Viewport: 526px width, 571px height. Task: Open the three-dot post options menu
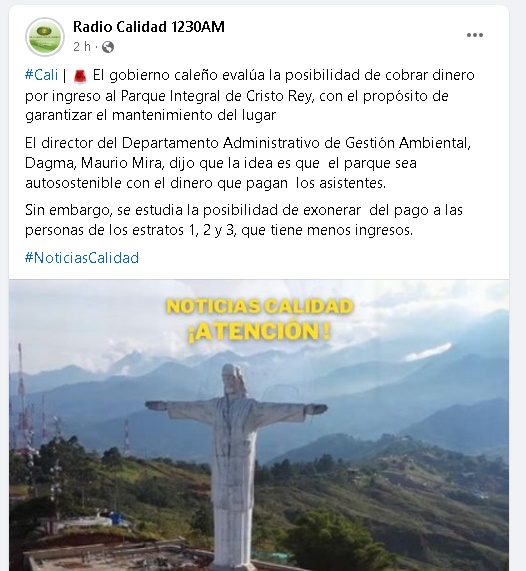click(x=475, y=35)
